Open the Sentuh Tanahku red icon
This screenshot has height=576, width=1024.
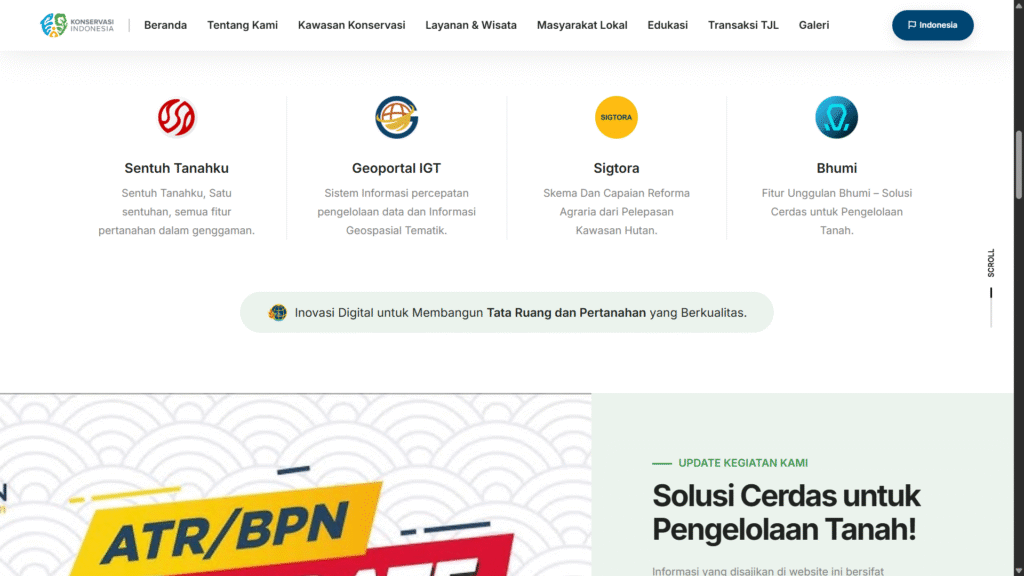point(176,118)
